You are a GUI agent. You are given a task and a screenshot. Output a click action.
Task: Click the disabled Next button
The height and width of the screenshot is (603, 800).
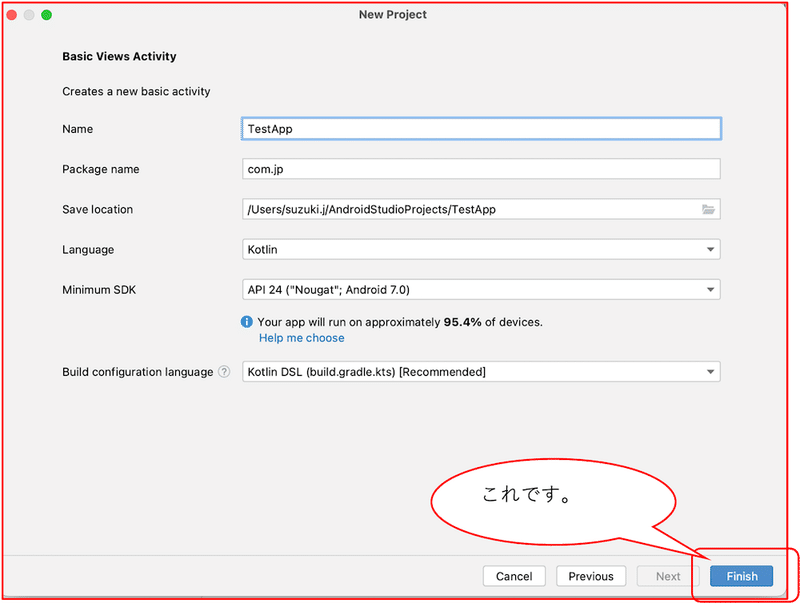pyautogui.click(x=668, y=576)
